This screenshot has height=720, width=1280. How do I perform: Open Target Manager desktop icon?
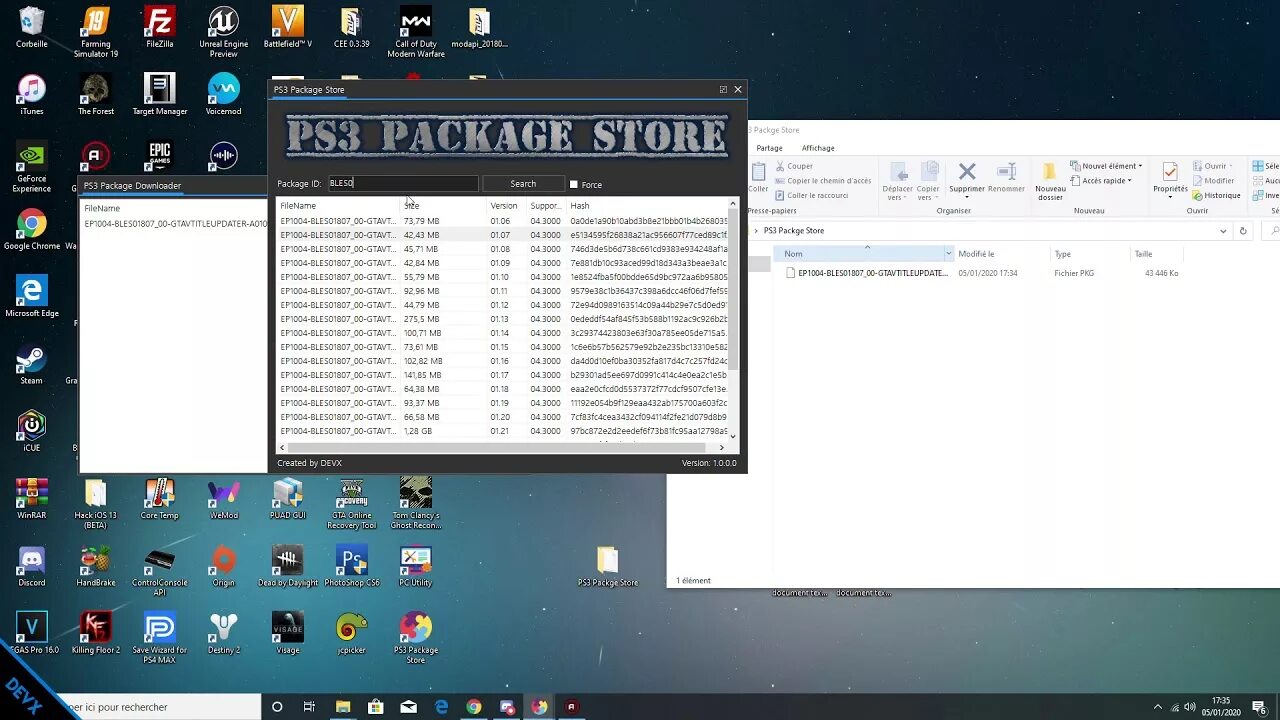(x=160, y=95)
